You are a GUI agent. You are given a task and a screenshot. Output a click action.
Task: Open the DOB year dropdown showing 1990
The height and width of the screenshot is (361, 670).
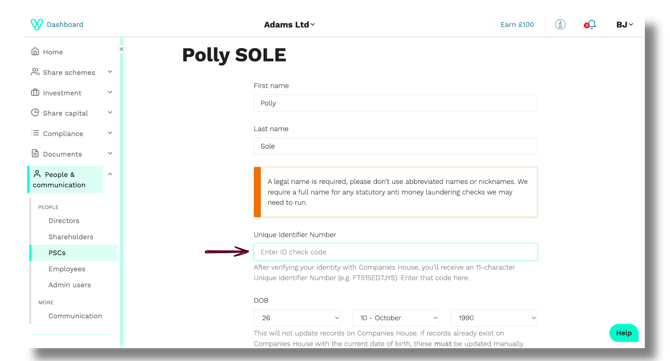tap(494, 318)
